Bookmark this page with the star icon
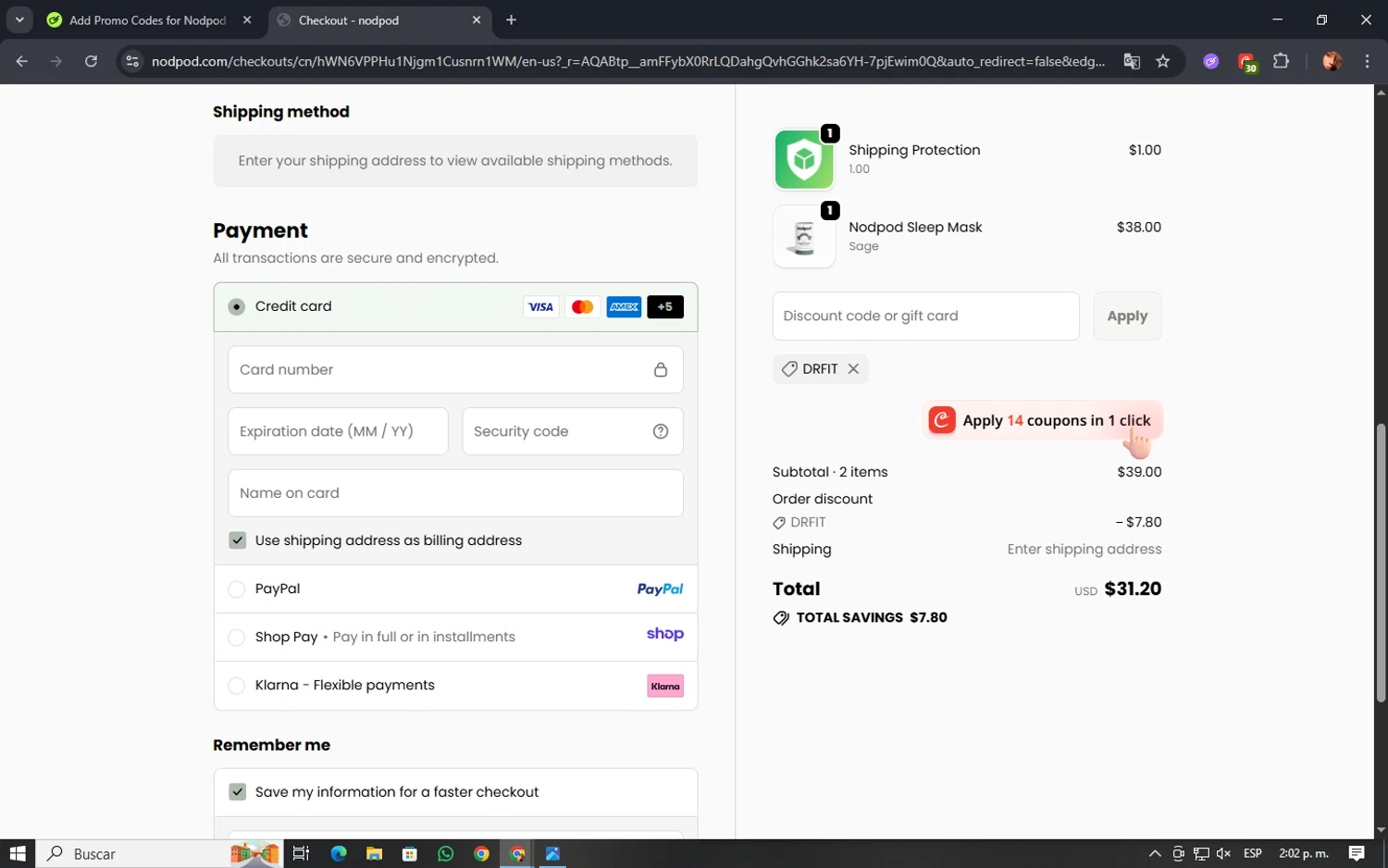Image resolution: width=1388 pixels, height=868 pixels. tap(1163, 61)
